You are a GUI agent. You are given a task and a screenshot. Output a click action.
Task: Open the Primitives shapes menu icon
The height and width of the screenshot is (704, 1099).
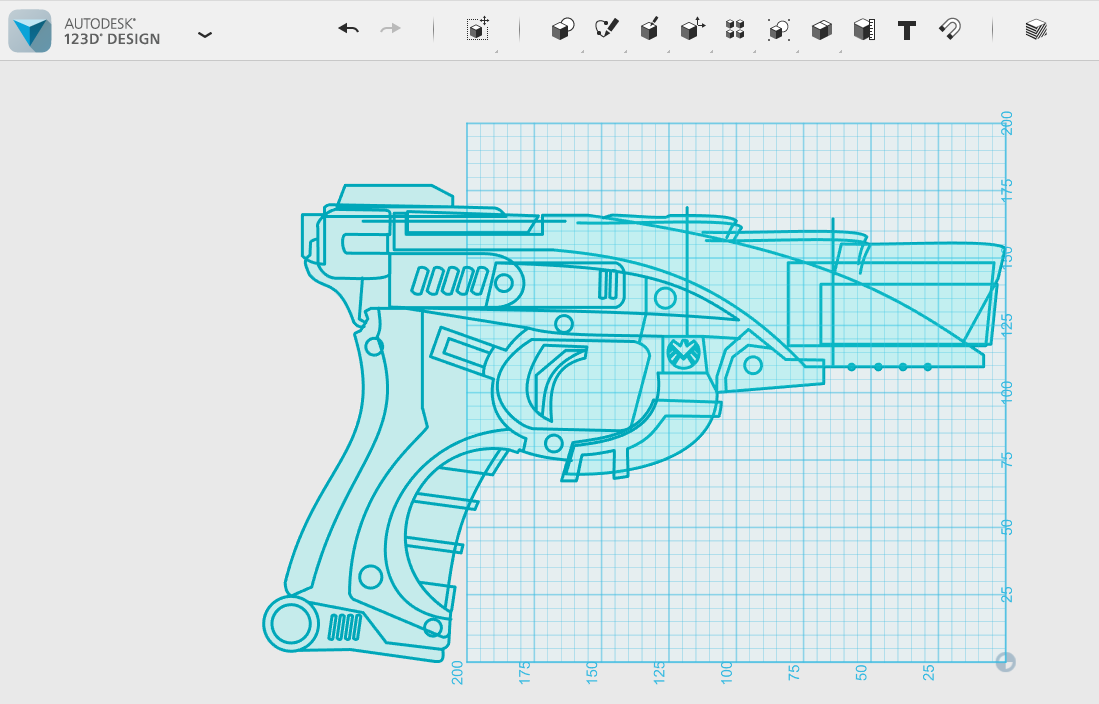pyautogui.click(x=563, y=30)
